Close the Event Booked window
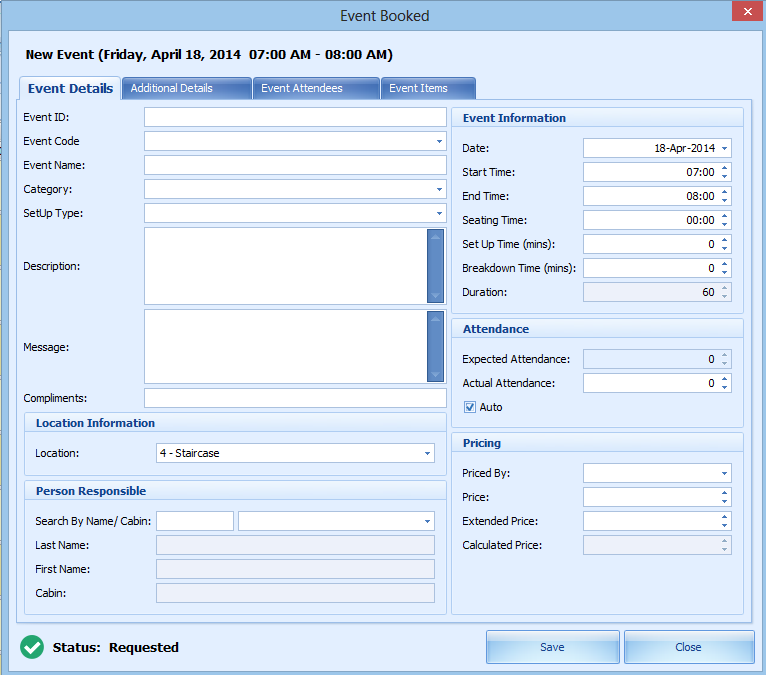 747,11
